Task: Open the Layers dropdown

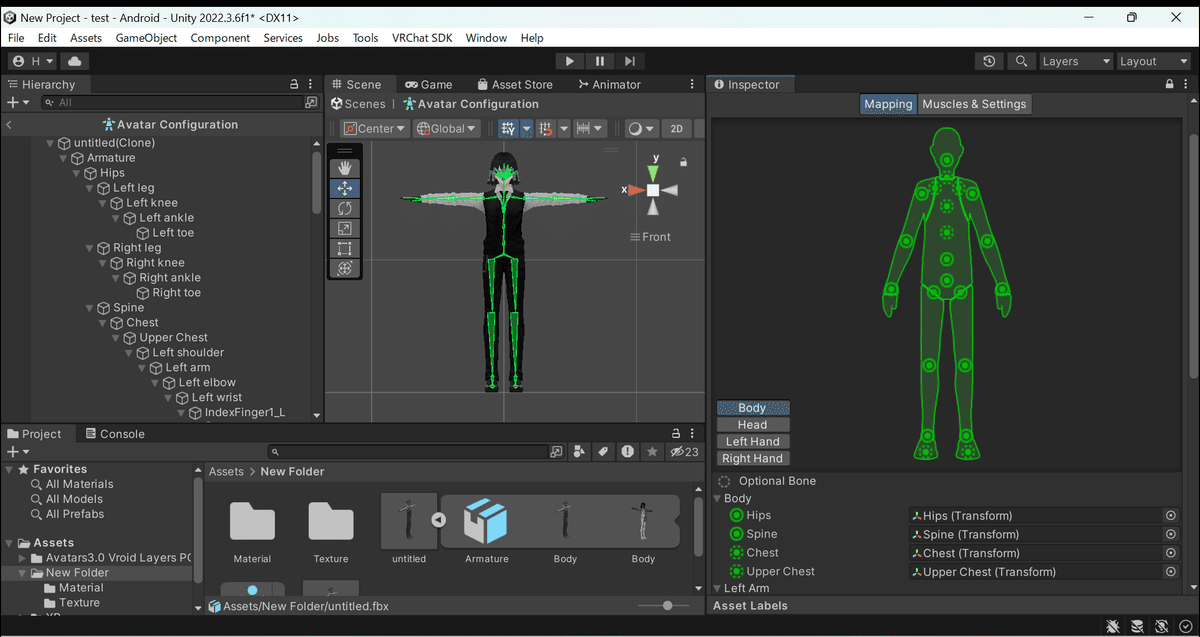Action: coord(1076,61)
